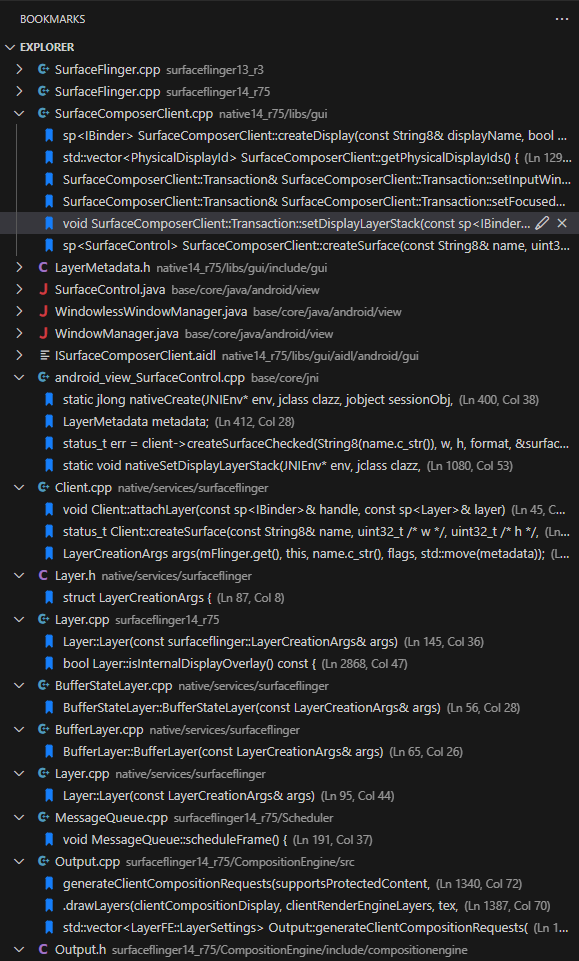Collapse the SurfaceComposerClient.cpp bookmarks

coord(19,113)
